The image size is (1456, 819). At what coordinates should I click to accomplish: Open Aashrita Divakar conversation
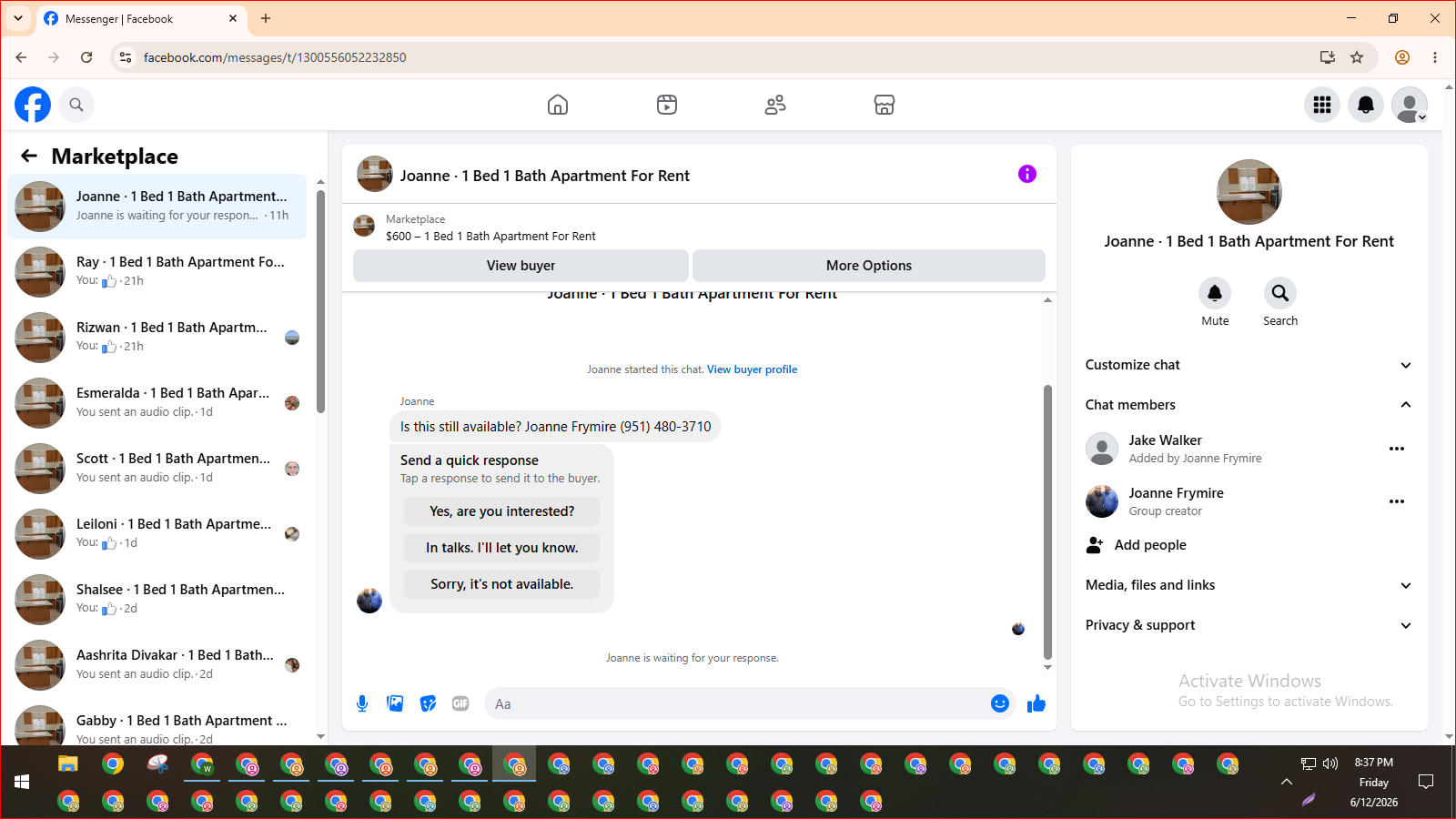[157, 665]
